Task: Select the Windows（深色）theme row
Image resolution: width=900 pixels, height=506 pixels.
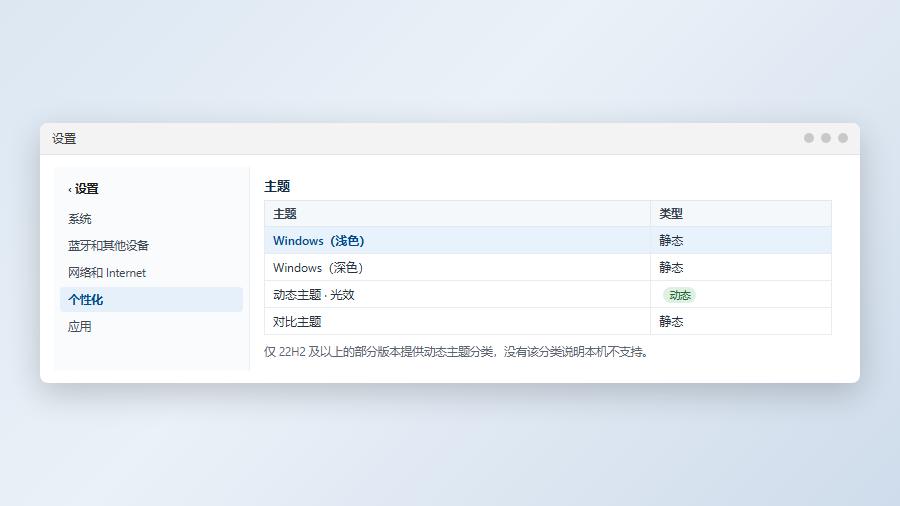Action: 548,267
